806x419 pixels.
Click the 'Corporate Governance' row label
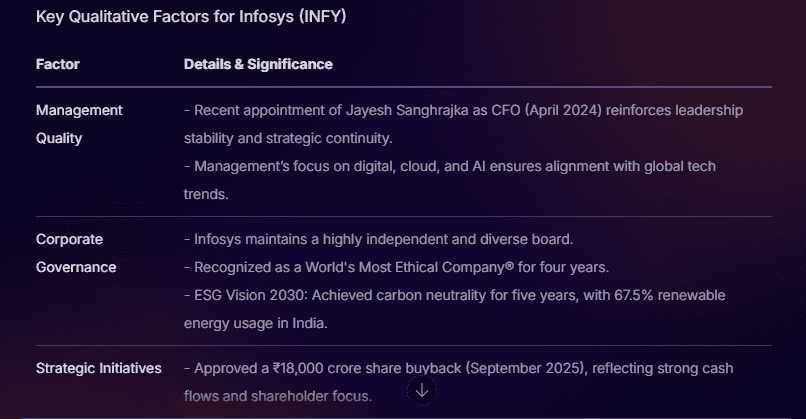point(76,253)
